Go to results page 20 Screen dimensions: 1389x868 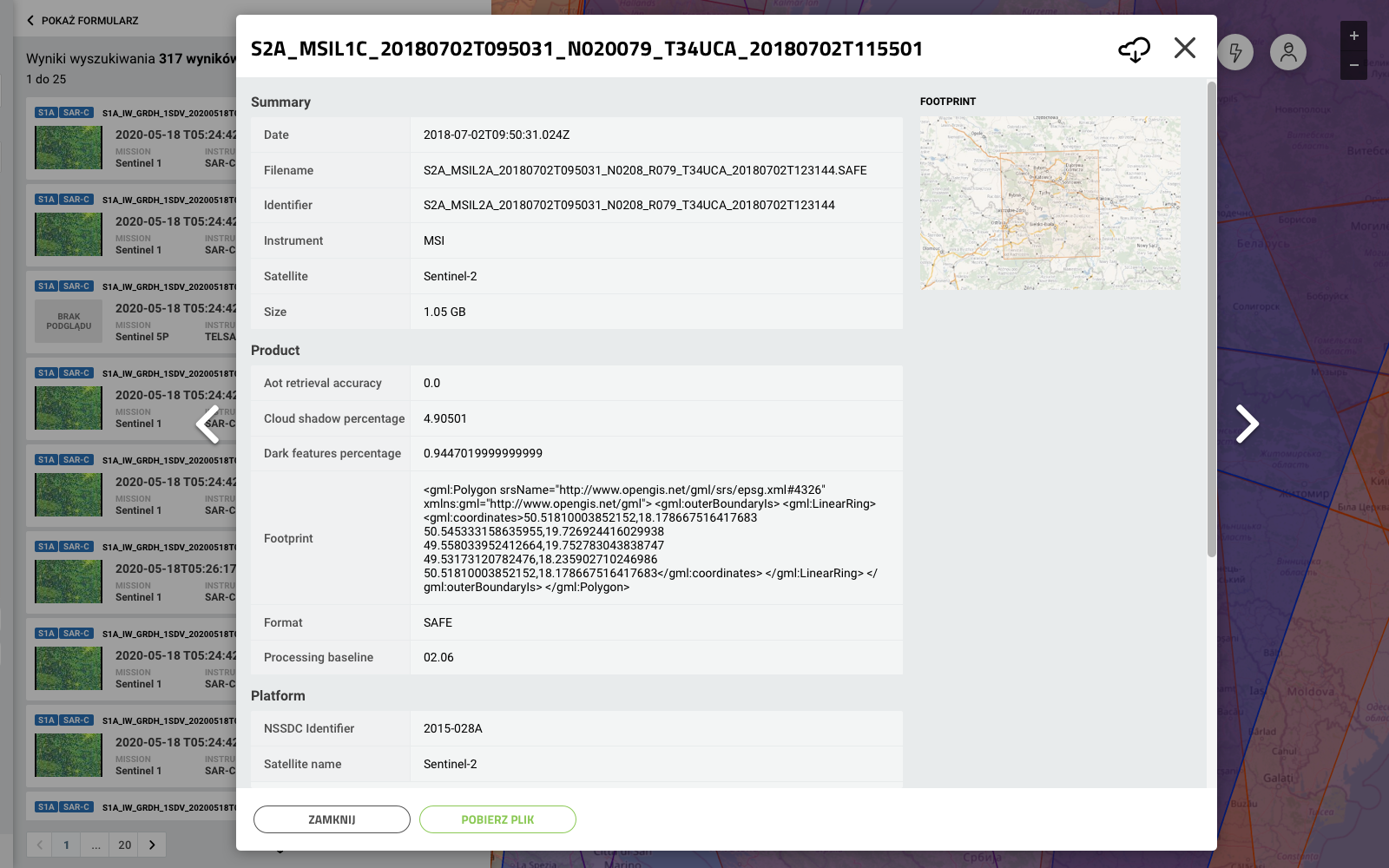coord(125,845)
